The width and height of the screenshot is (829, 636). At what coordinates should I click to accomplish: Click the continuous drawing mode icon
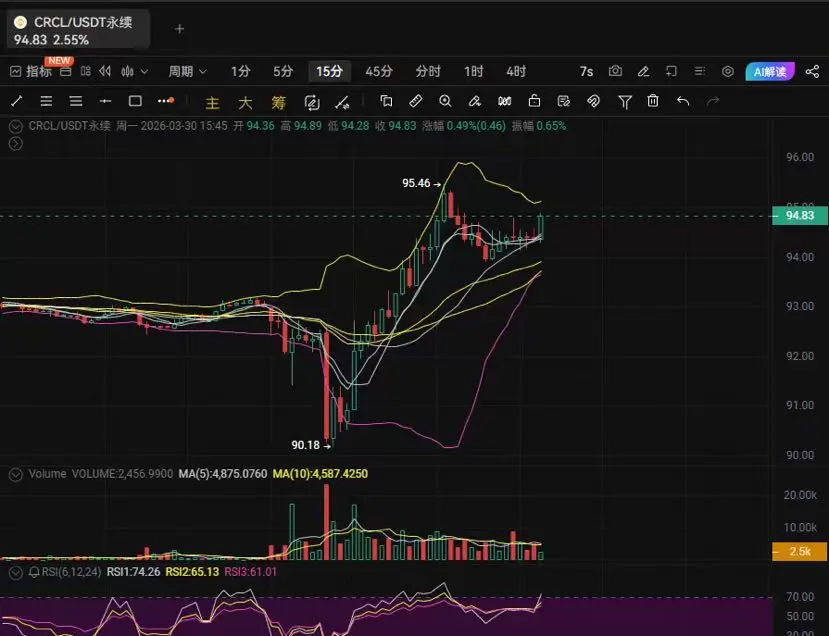[312, 102]
